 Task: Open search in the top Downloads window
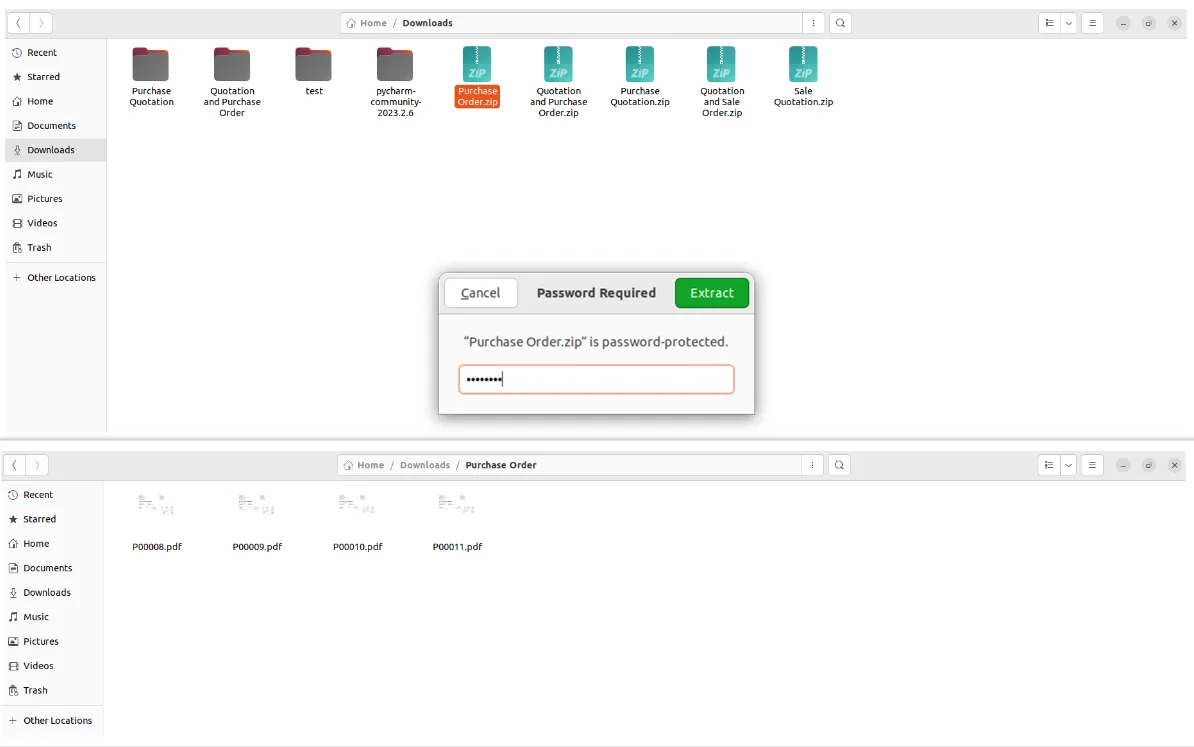coord(840,23)
